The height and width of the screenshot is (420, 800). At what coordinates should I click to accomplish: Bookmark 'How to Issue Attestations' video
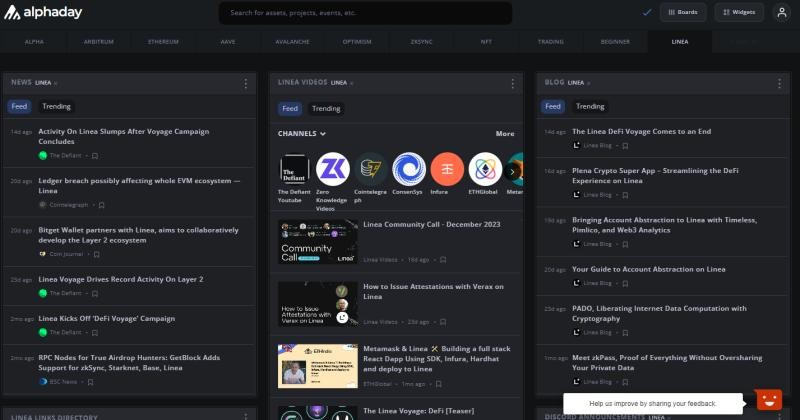click(443, 322)
